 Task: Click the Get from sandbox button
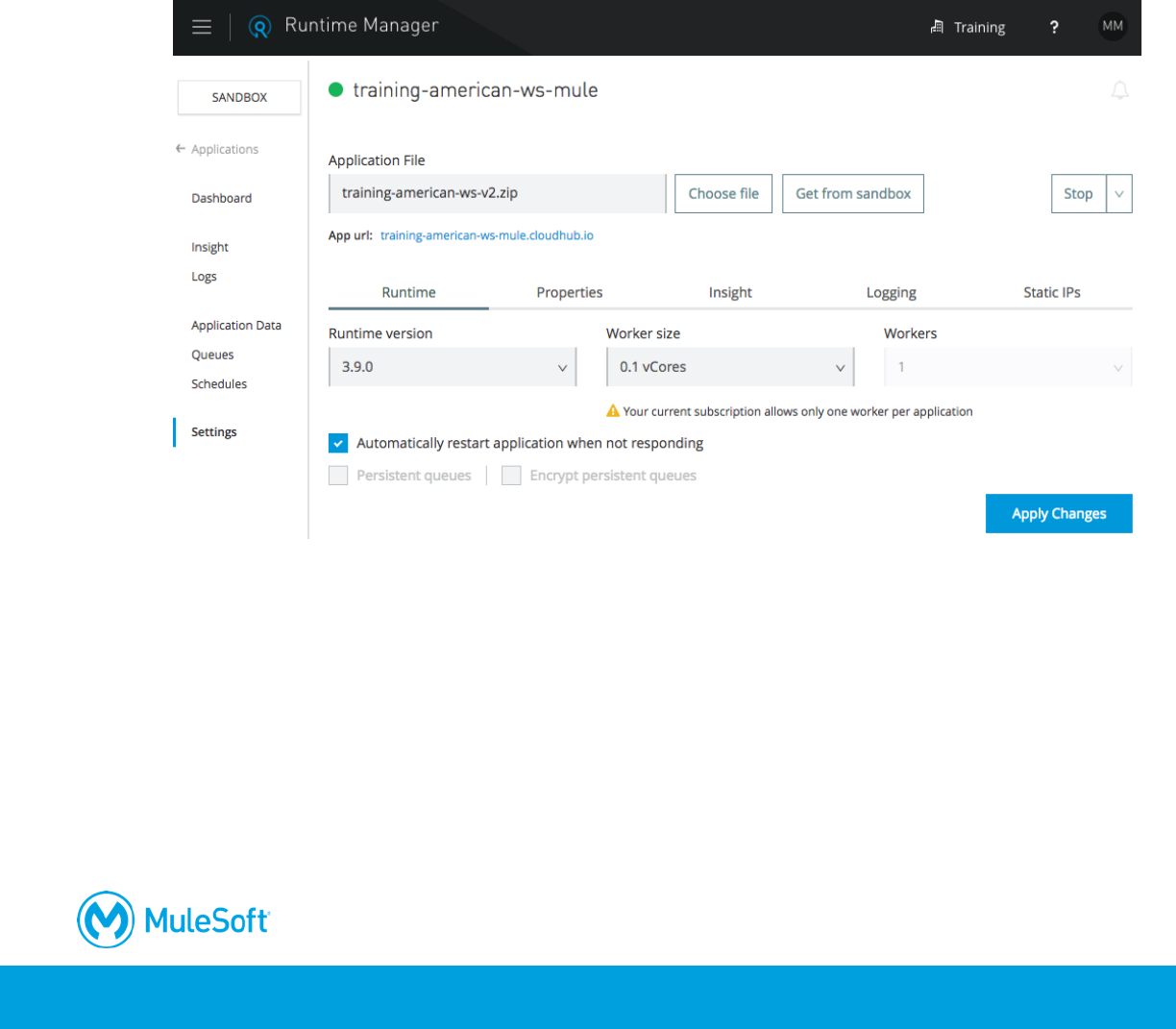853,193
